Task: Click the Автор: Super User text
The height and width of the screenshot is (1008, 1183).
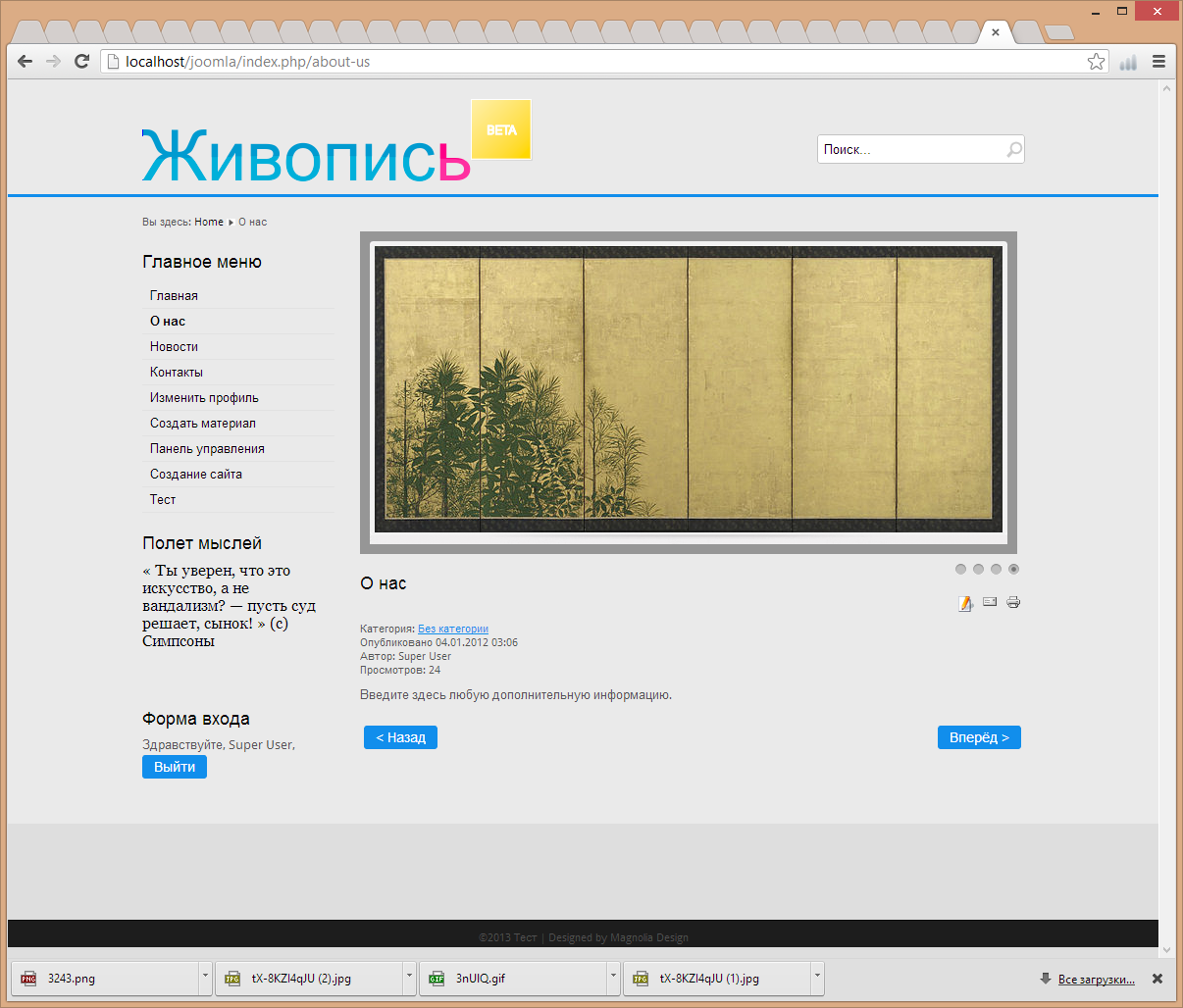Action: (x=405, y=656)
